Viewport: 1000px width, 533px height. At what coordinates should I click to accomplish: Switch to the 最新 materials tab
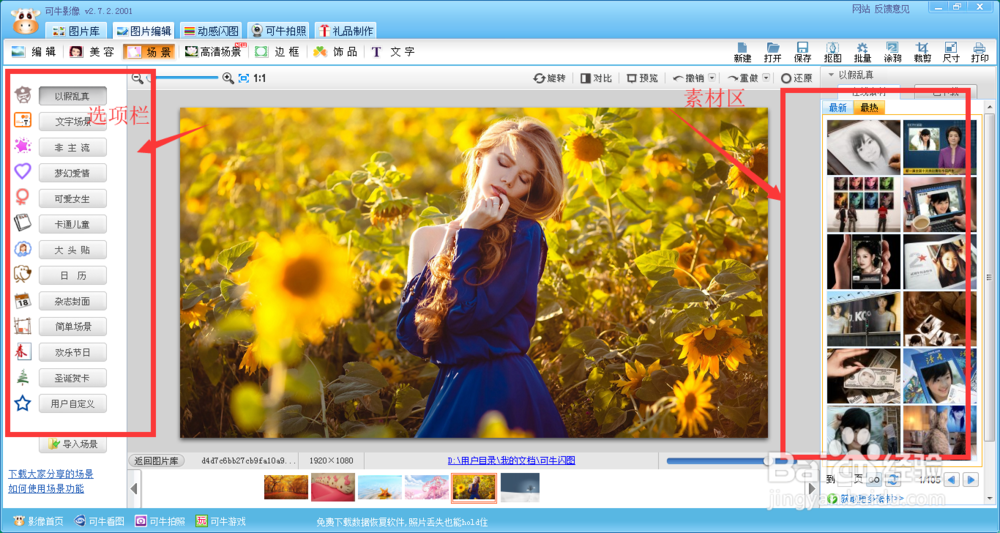click(838, 108)
